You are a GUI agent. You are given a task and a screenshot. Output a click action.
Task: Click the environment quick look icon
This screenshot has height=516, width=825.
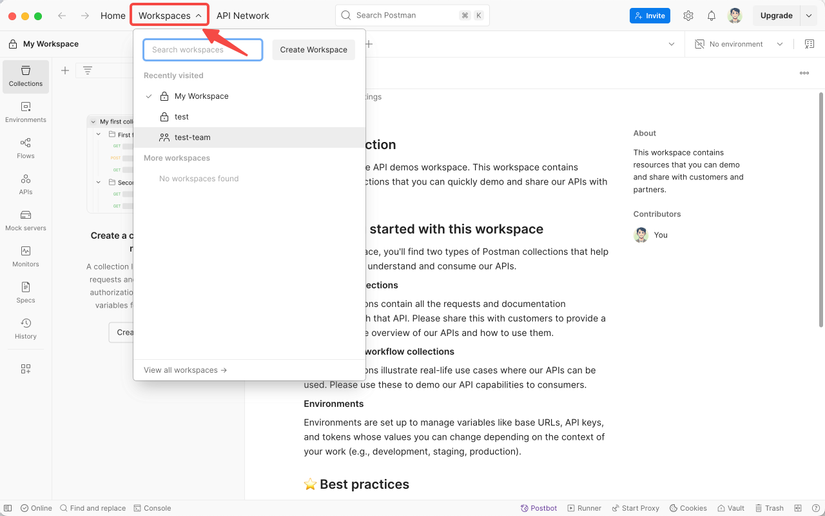(x=809, y=44)
